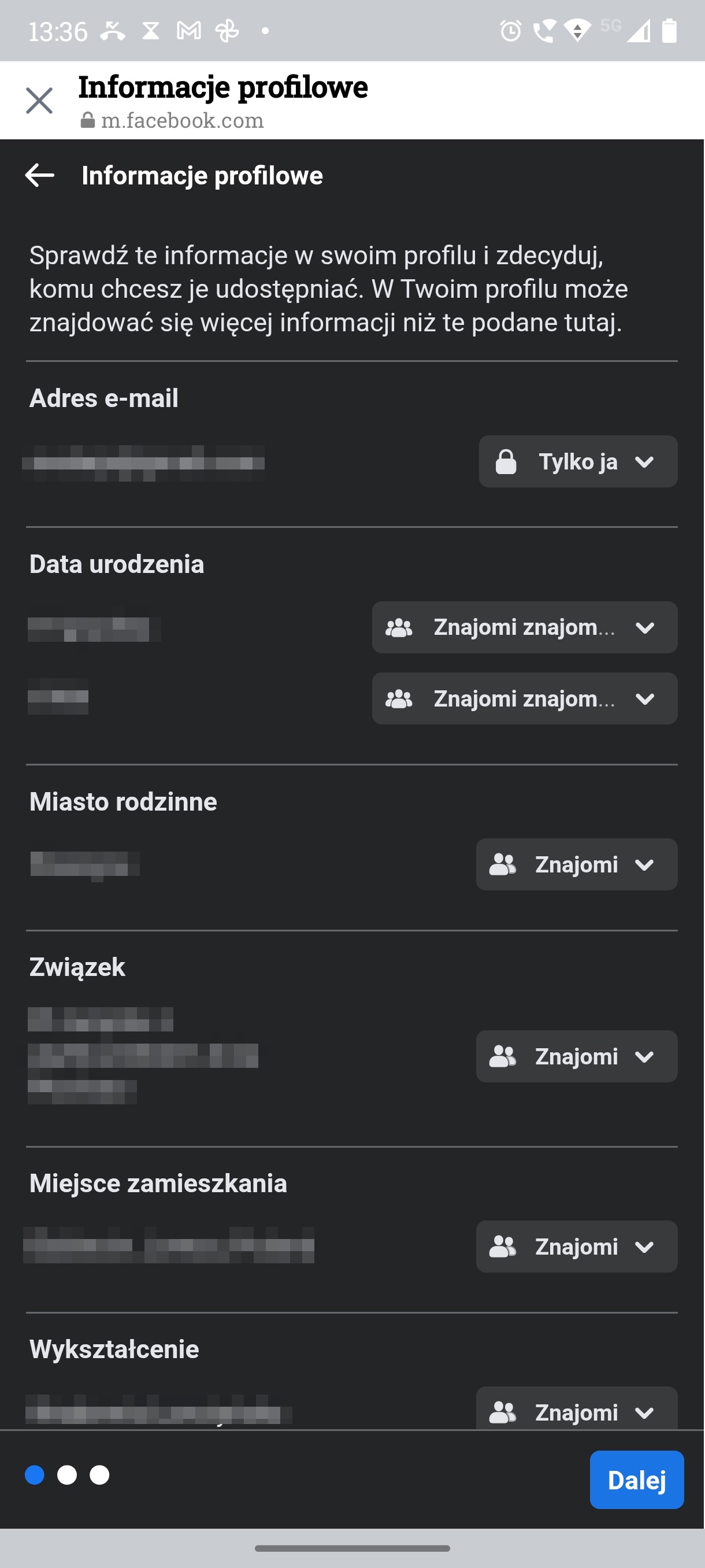The width and height of the screenshot is (705, 1568).
Task: Open the Wykształcenie Znajomi audience selector
Action: point(577,1407)
